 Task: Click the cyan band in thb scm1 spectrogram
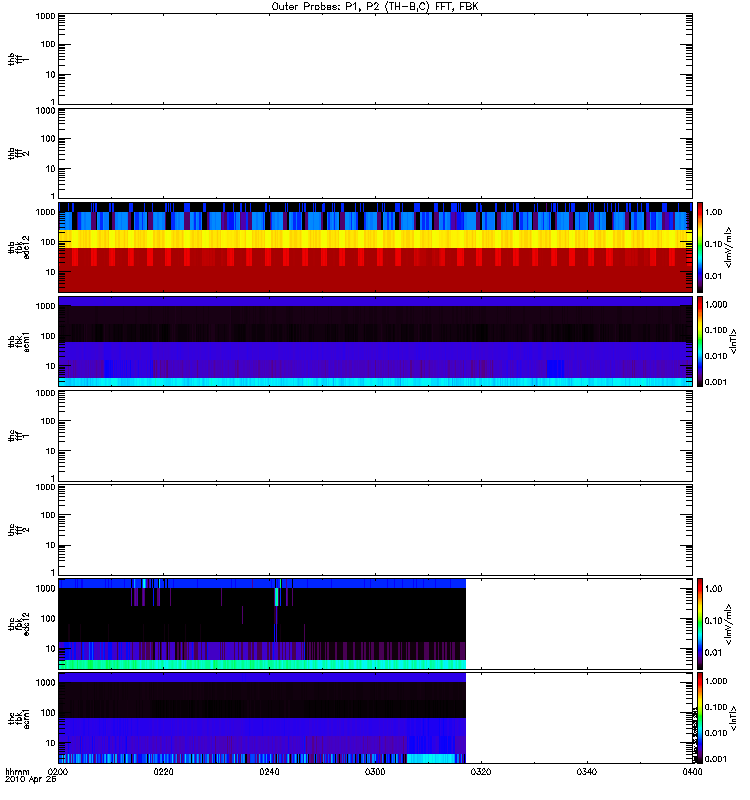point(375,382)
